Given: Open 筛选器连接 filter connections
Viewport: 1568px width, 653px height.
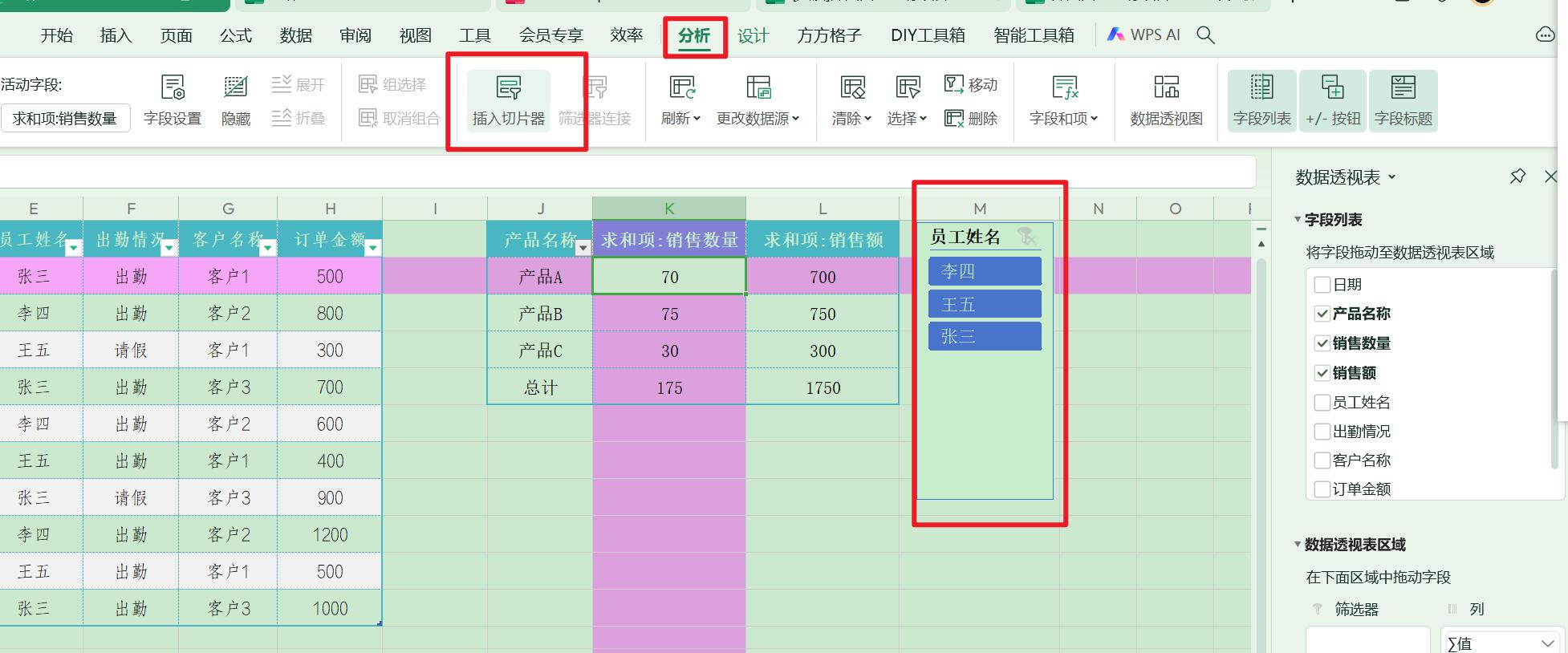Looking at the screenshot, I should point(595,100).
